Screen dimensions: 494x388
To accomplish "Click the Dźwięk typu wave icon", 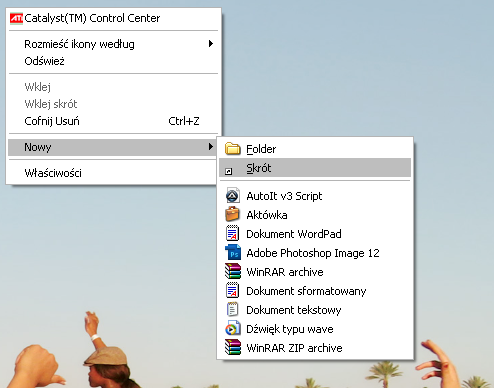I will [x=233, y=328].
